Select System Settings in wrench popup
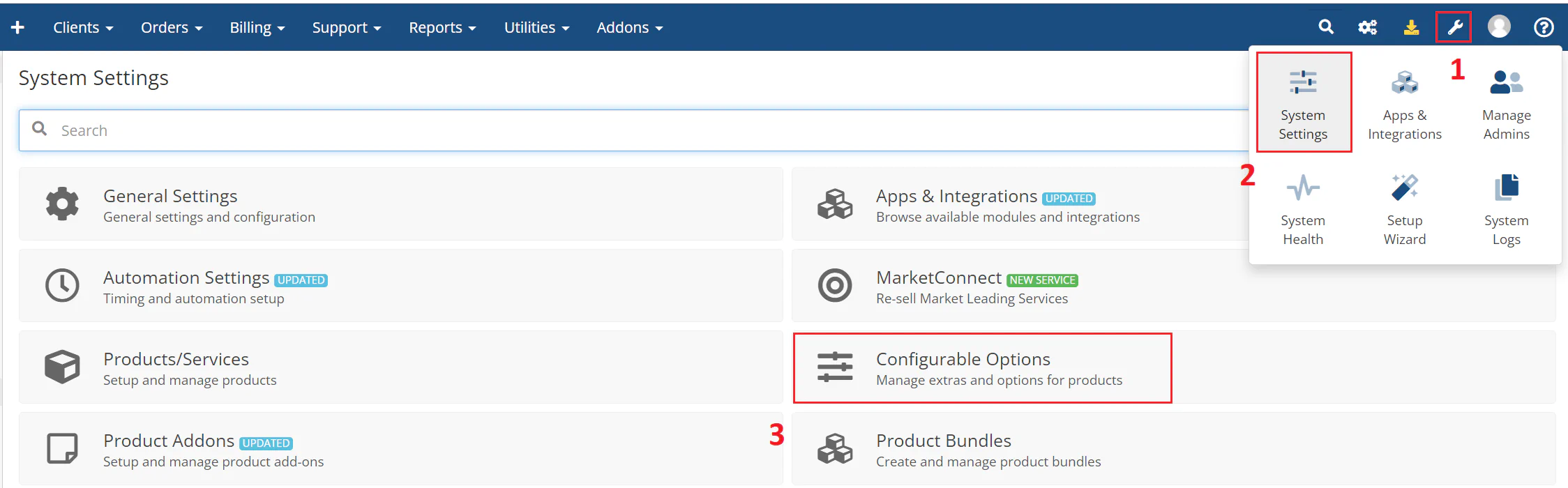This screenshot has width=1568, height=488. 1303,103
